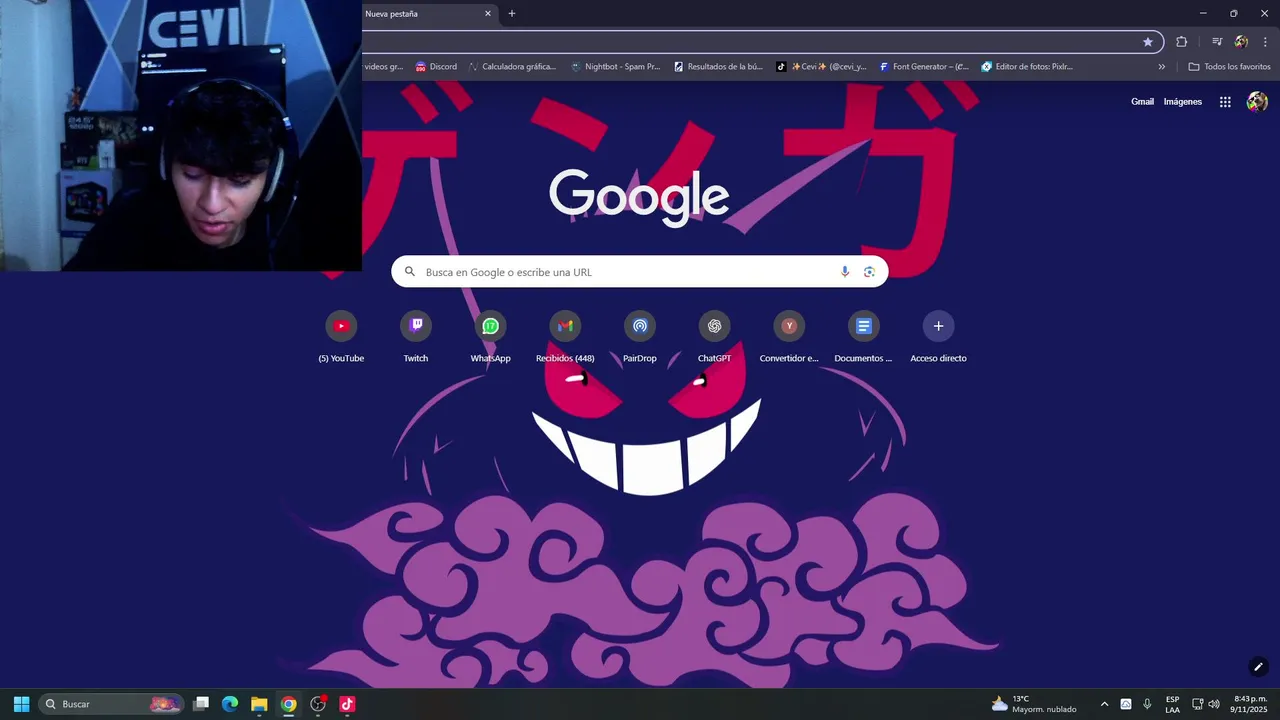Screen dimensions: 1280x720
Task: Open the Documentos shortcut tile
Action: click(x=864, y=326)
